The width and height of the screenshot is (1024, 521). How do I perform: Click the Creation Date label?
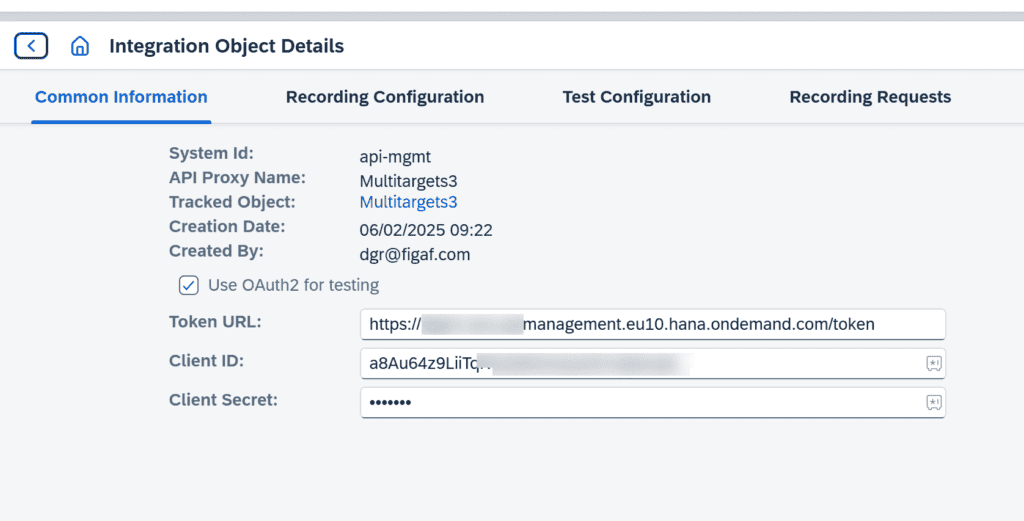(227, 227)
